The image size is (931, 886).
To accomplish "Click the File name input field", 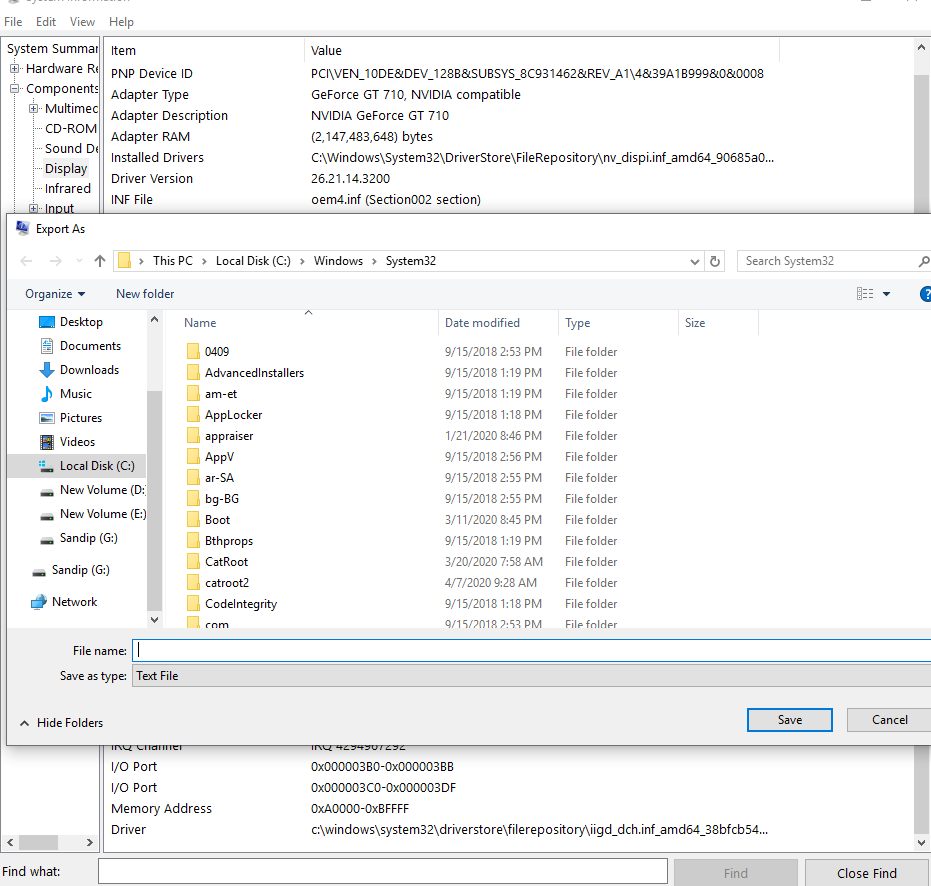I will coord(530,651).
